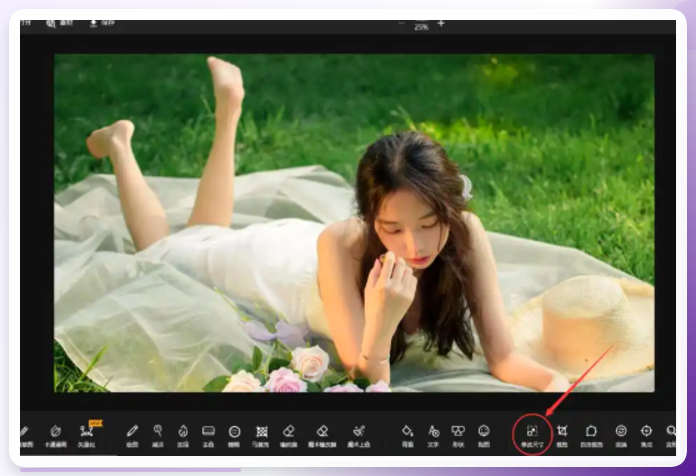Select the focus target crosshair tool

click(646, 436)
